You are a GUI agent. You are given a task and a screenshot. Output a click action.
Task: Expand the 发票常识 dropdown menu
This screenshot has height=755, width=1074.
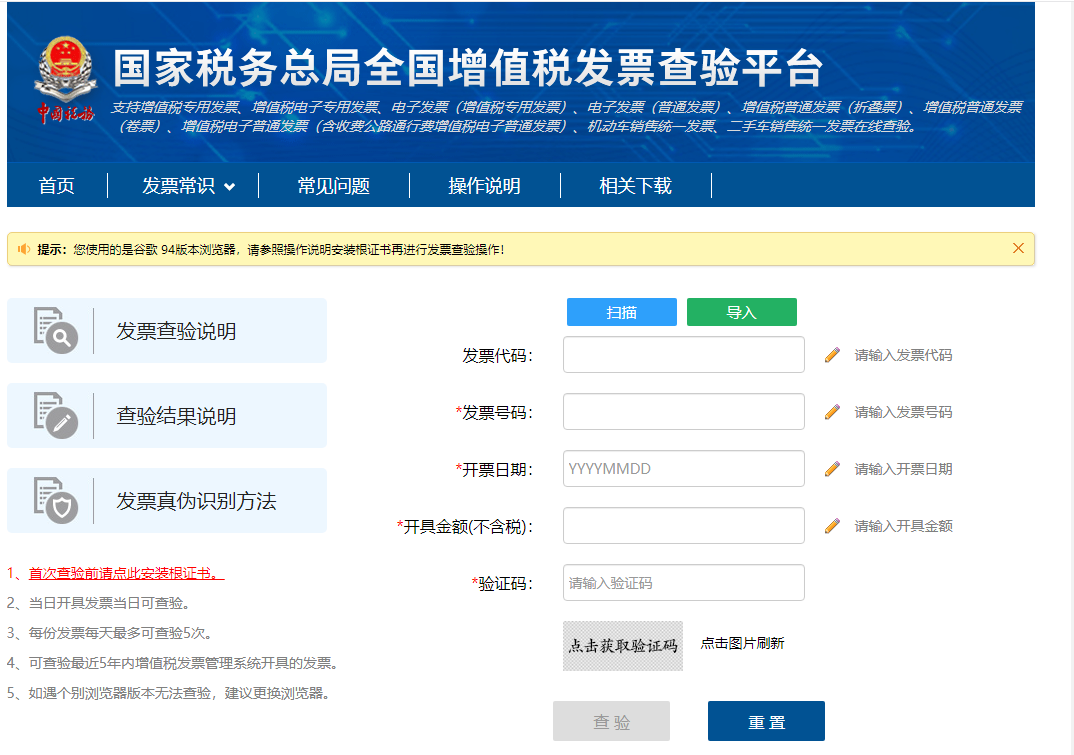point(188,186)
